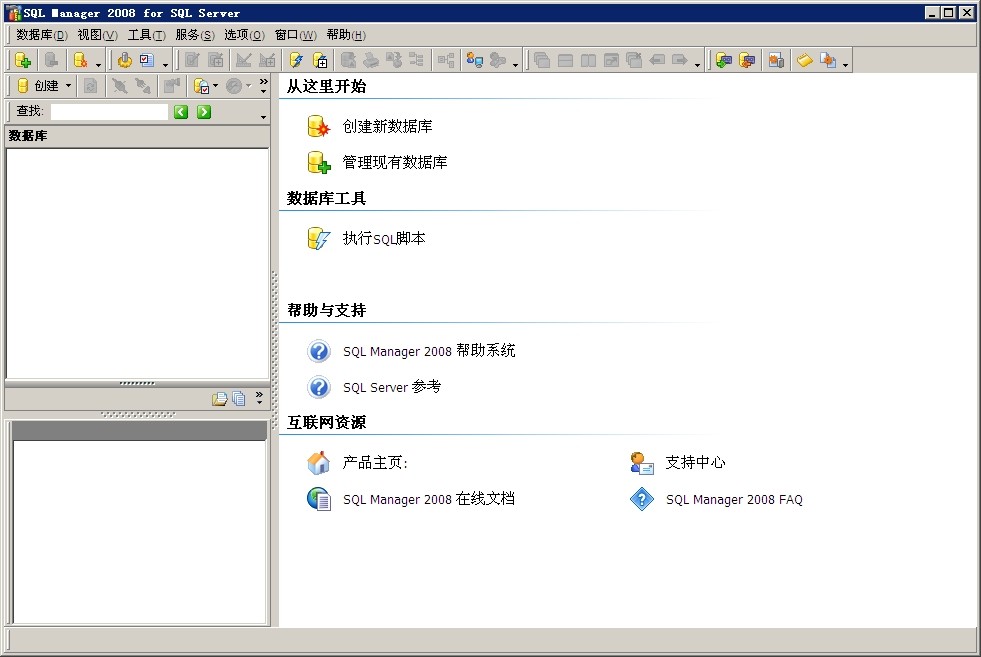This screenshot has height=657, width=981.
Task: Open the overflow chevron of the windows toolbar
Action: [x=698, y=64]
